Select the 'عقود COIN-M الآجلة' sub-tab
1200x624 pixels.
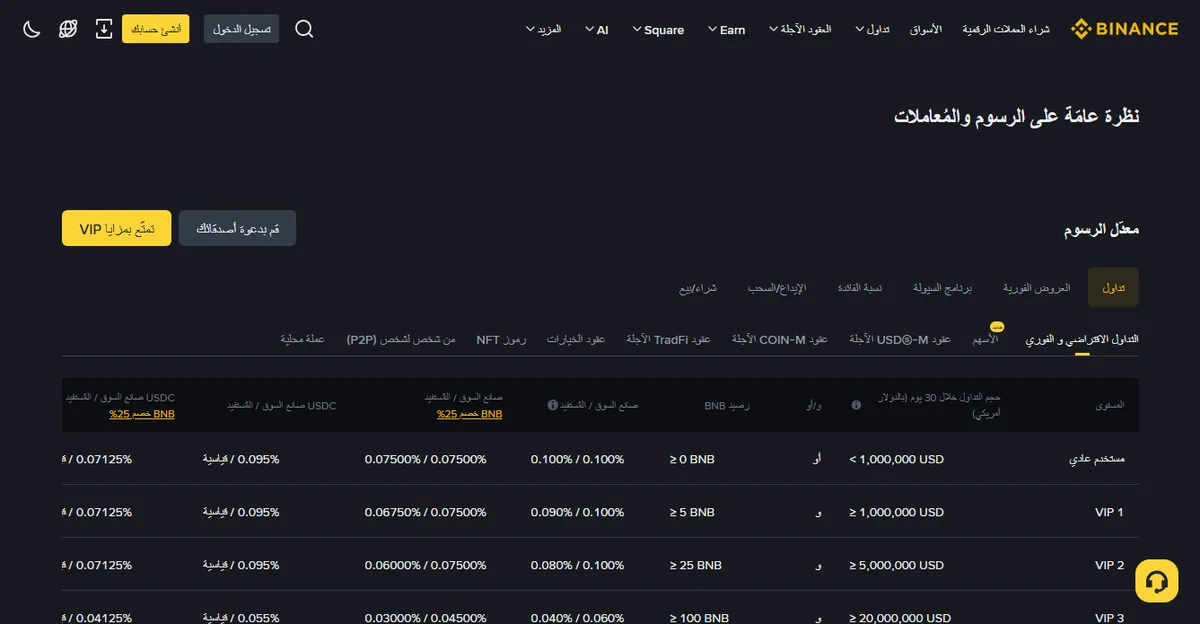pyautogui.click(x=780, y=340)
